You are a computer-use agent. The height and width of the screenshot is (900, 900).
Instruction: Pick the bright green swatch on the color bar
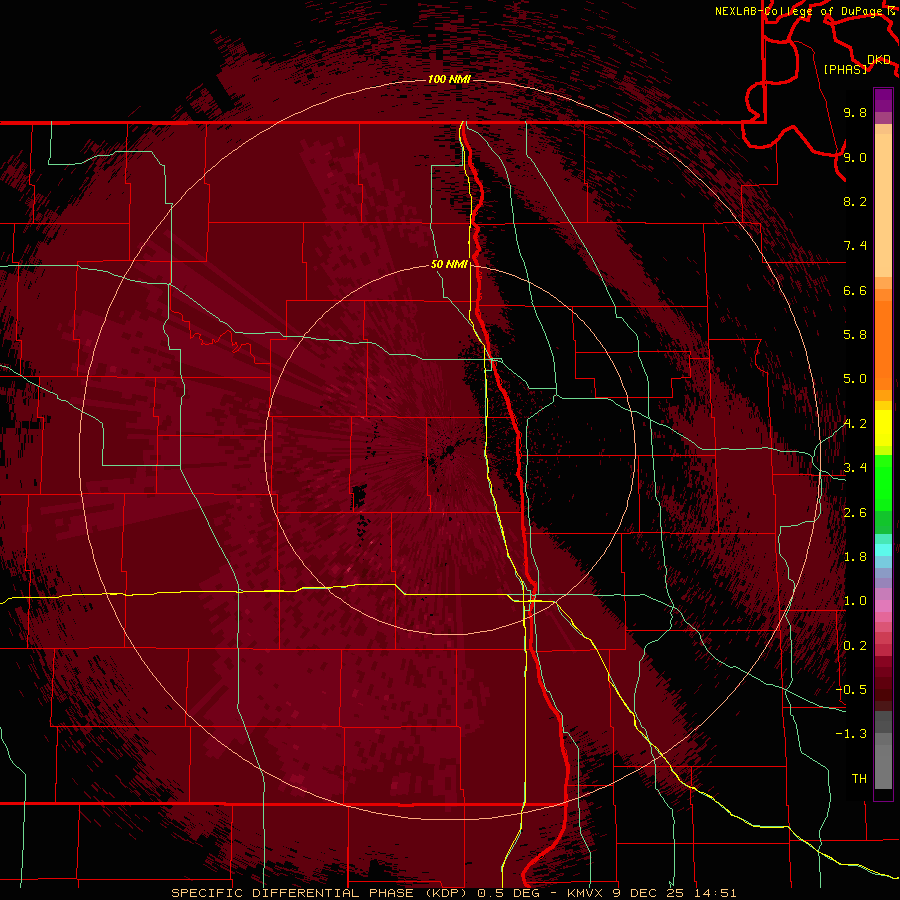883,482
